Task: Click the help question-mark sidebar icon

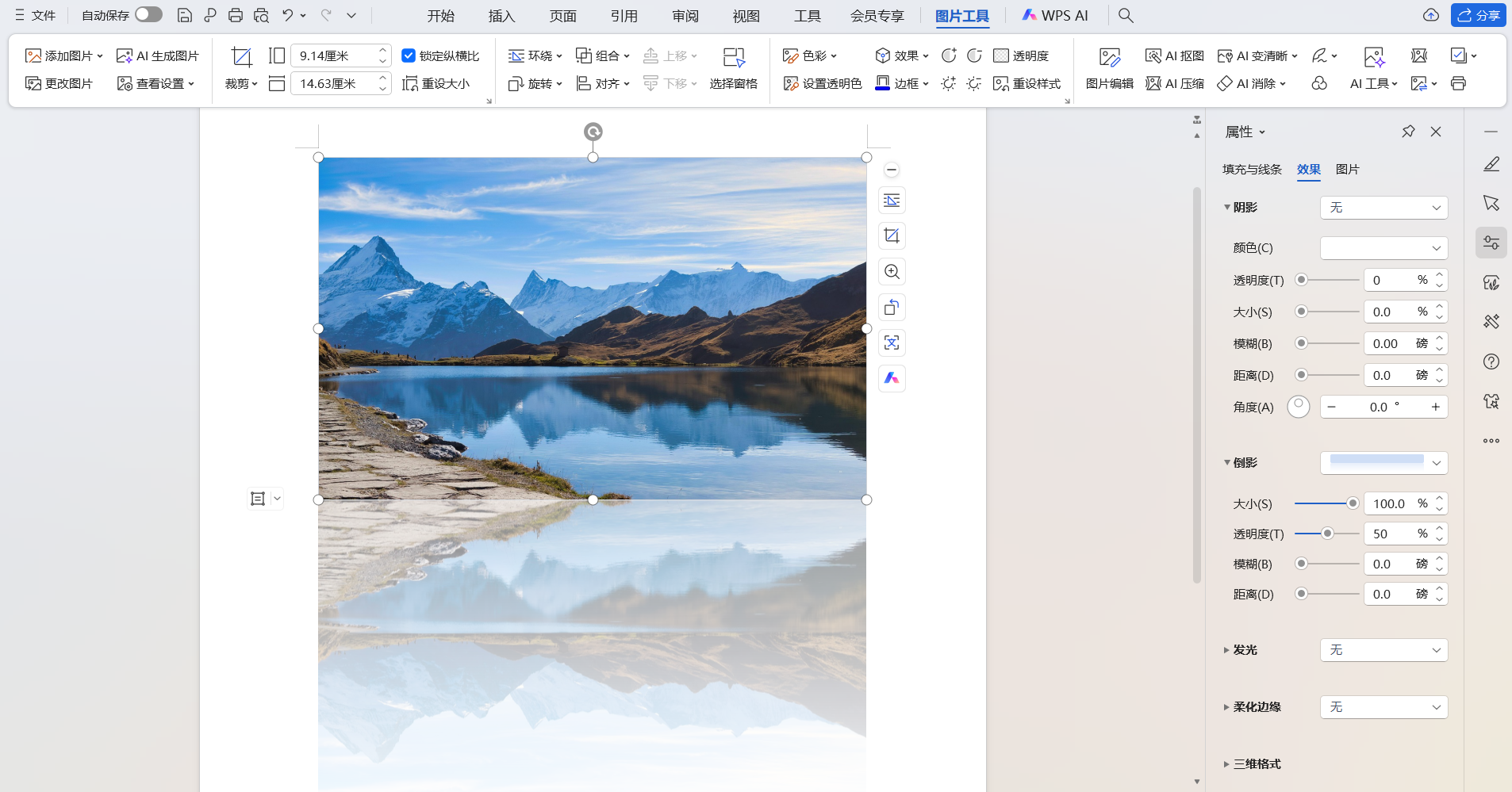Action: coord(1491,362)
